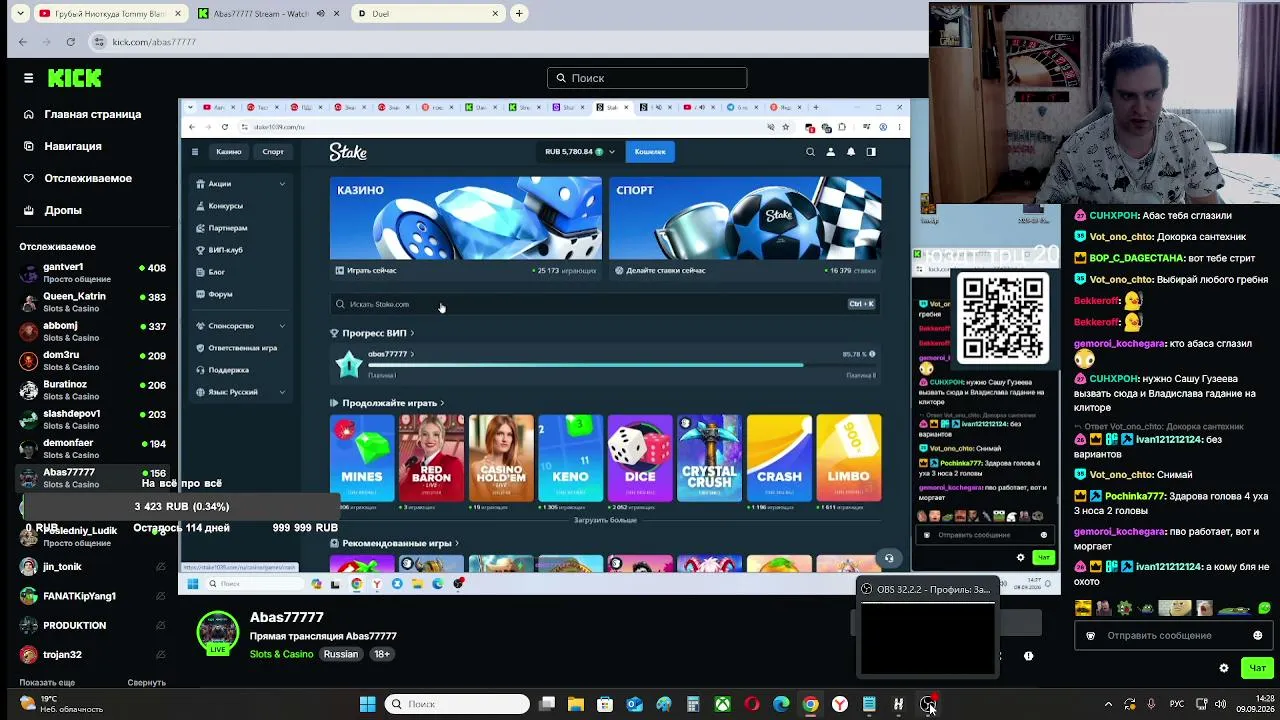Image resolution: width=1280 pixels, height=720 pixels.
Task: Click the stream report alert icon
Action: coord(1028,656)
